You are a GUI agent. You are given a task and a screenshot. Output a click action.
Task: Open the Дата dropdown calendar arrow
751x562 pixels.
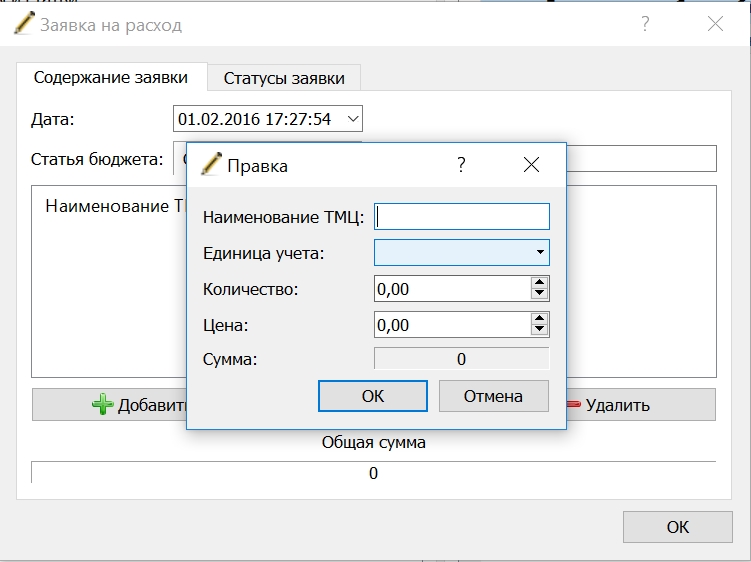point(353,119)
